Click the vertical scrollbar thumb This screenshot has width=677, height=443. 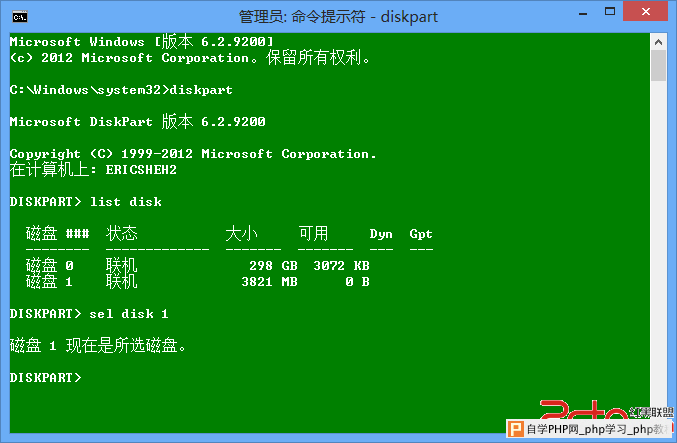(x=658, y=65)
